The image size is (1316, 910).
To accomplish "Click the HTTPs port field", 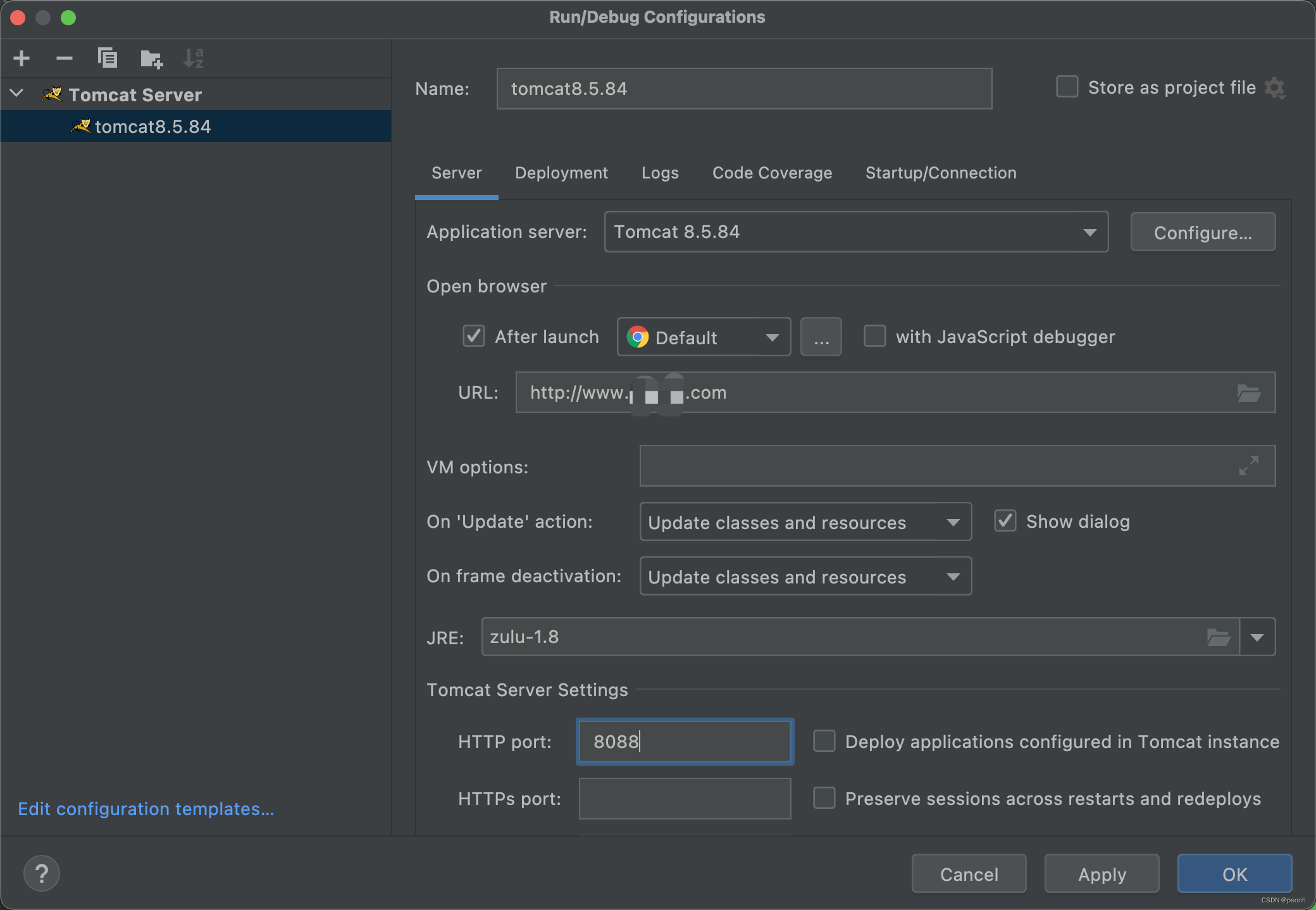I will [685, 798].
